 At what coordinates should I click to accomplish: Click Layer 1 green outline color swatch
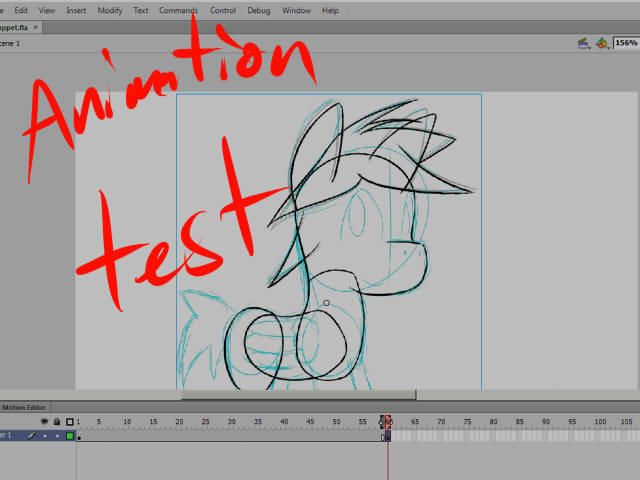70,436
